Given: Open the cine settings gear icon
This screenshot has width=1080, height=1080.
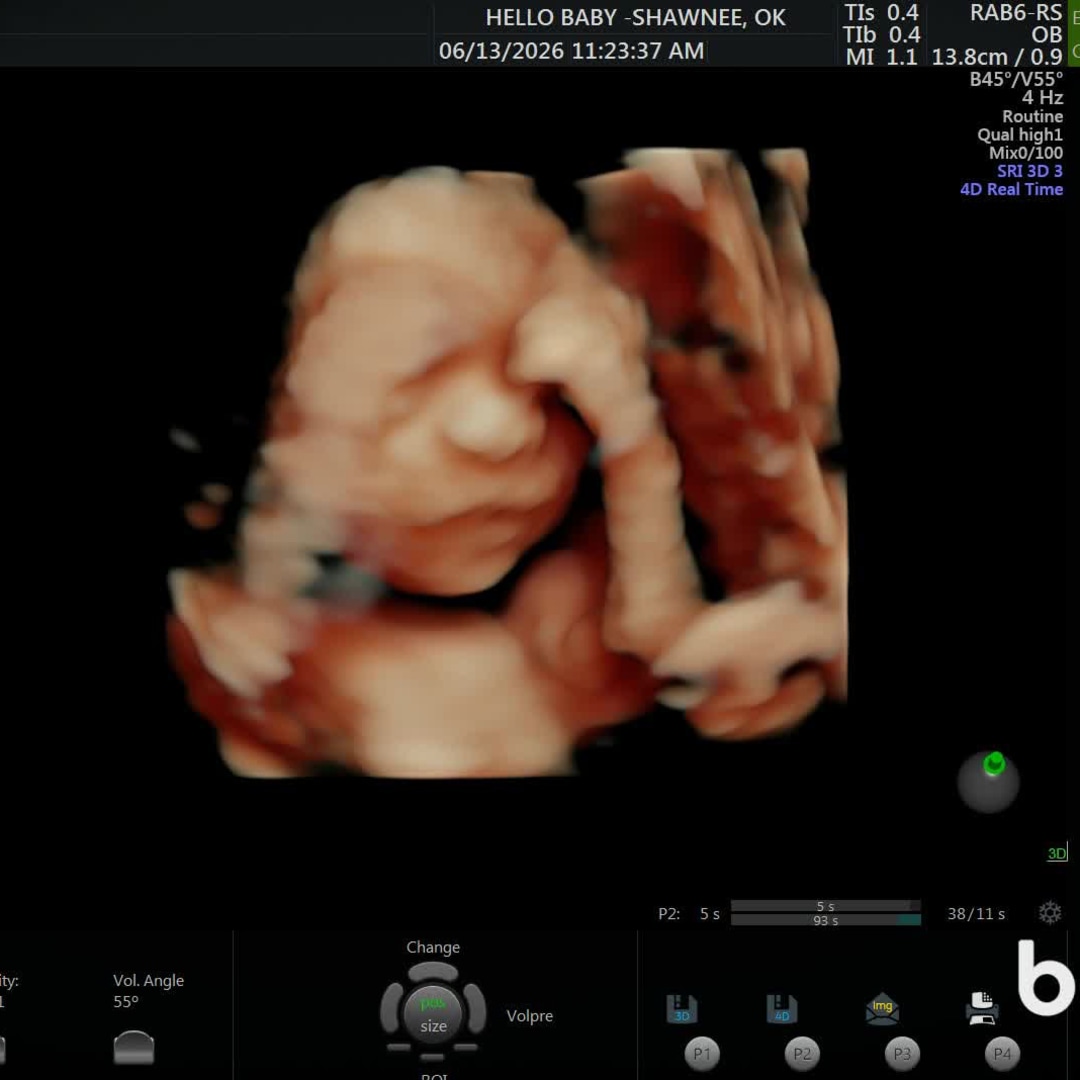Looking at the screenshot, I should coord(1050,913).
